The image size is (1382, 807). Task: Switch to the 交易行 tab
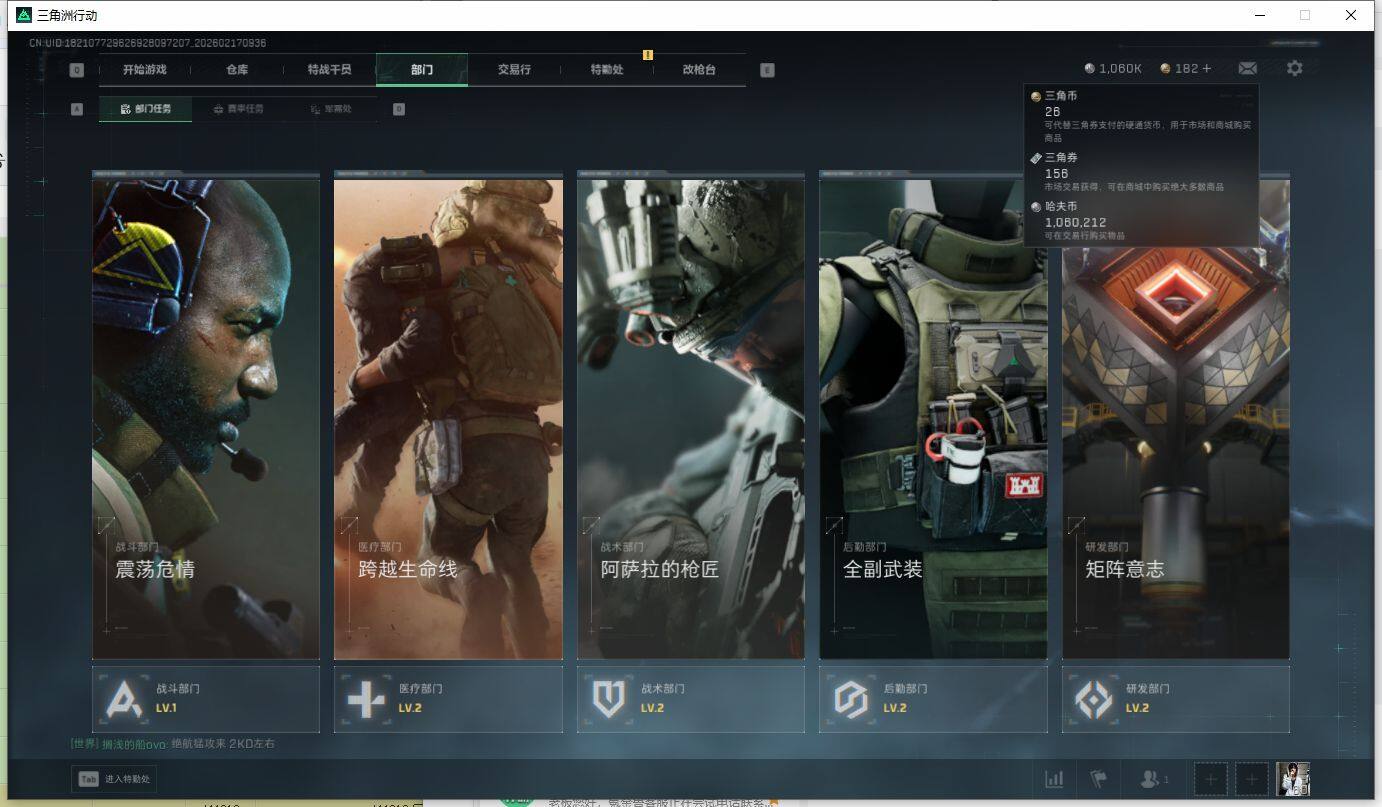coord(514,70)
